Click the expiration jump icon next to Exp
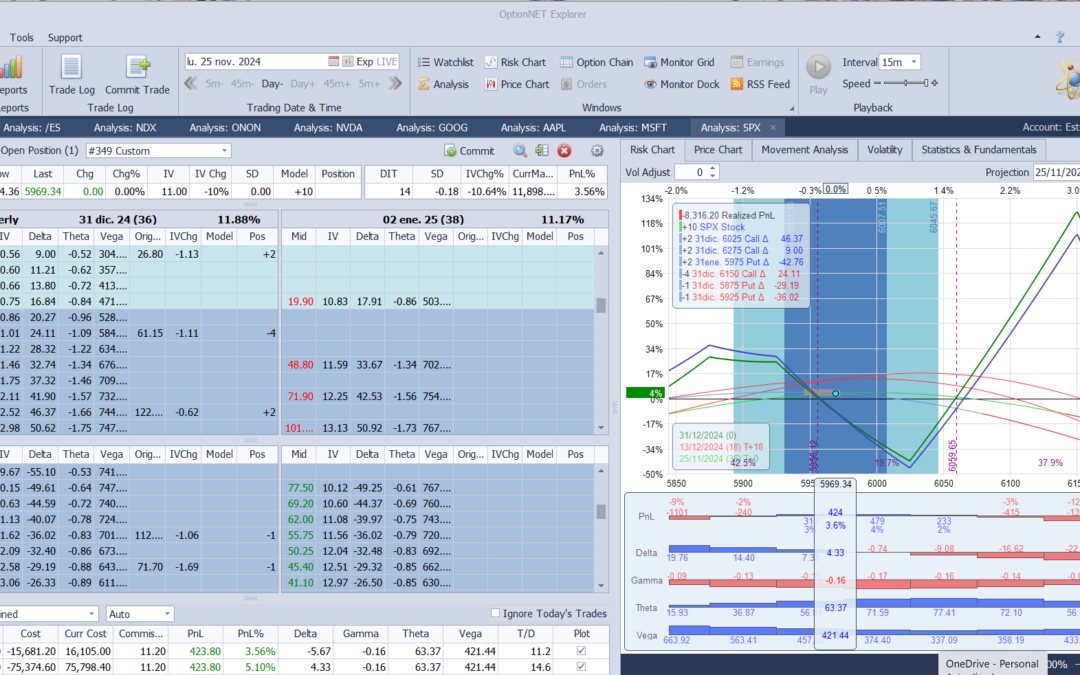The image size is (1080, 675). [348, 61]
